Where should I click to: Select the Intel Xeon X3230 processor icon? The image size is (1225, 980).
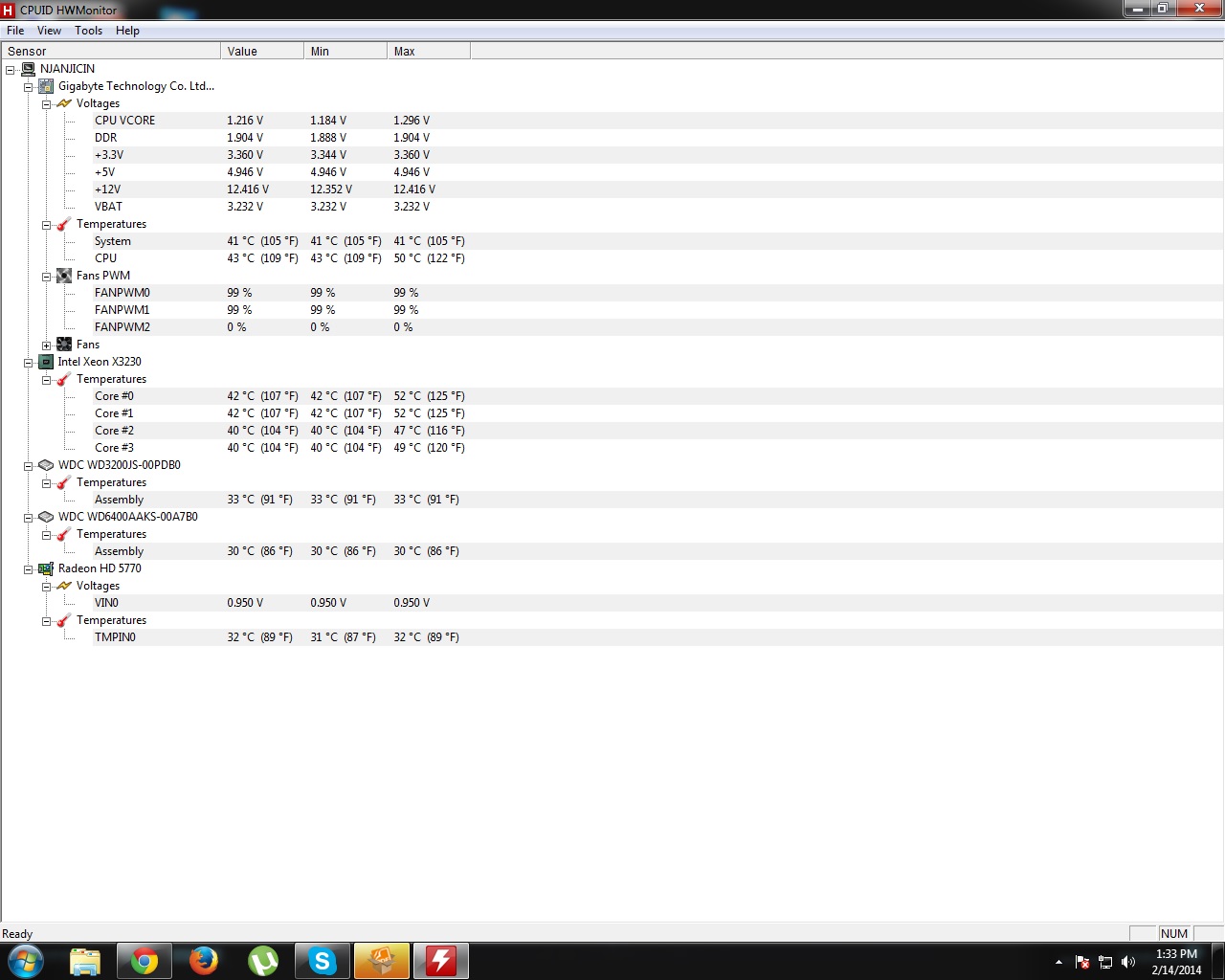(46, 362)
